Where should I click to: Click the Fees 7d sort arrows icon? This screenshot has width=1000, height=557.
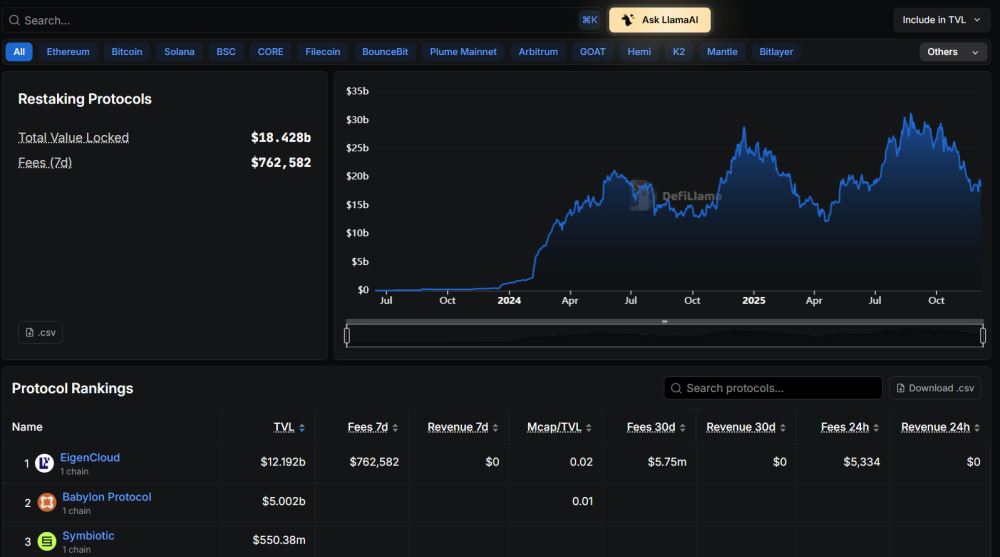(x=395, y=428)
